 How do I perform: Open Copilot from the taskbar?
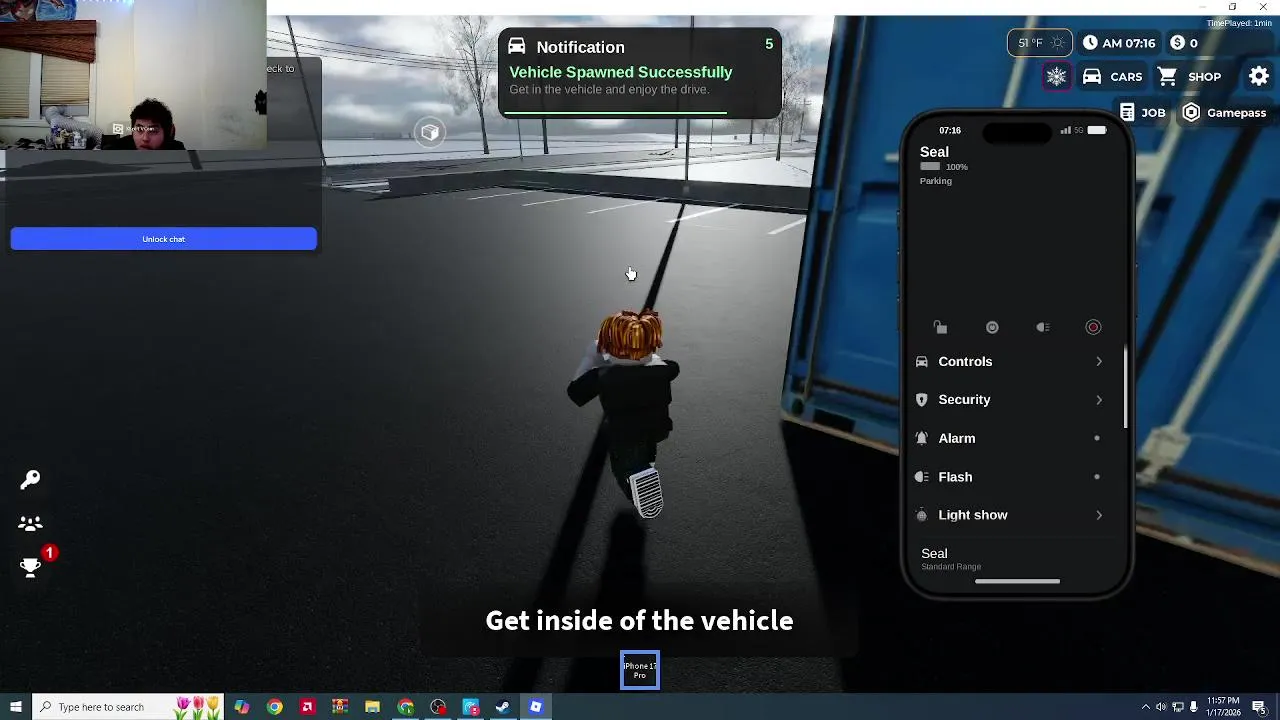click(x=242, y=707)
